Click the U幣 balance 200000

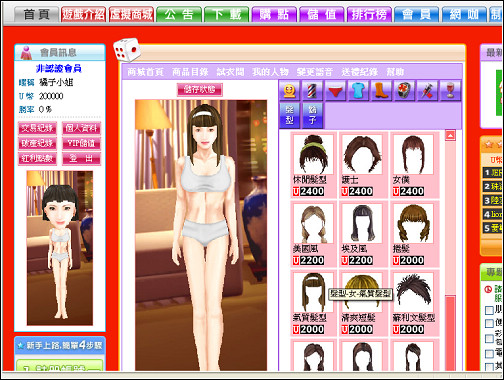[x=51, y=96]
